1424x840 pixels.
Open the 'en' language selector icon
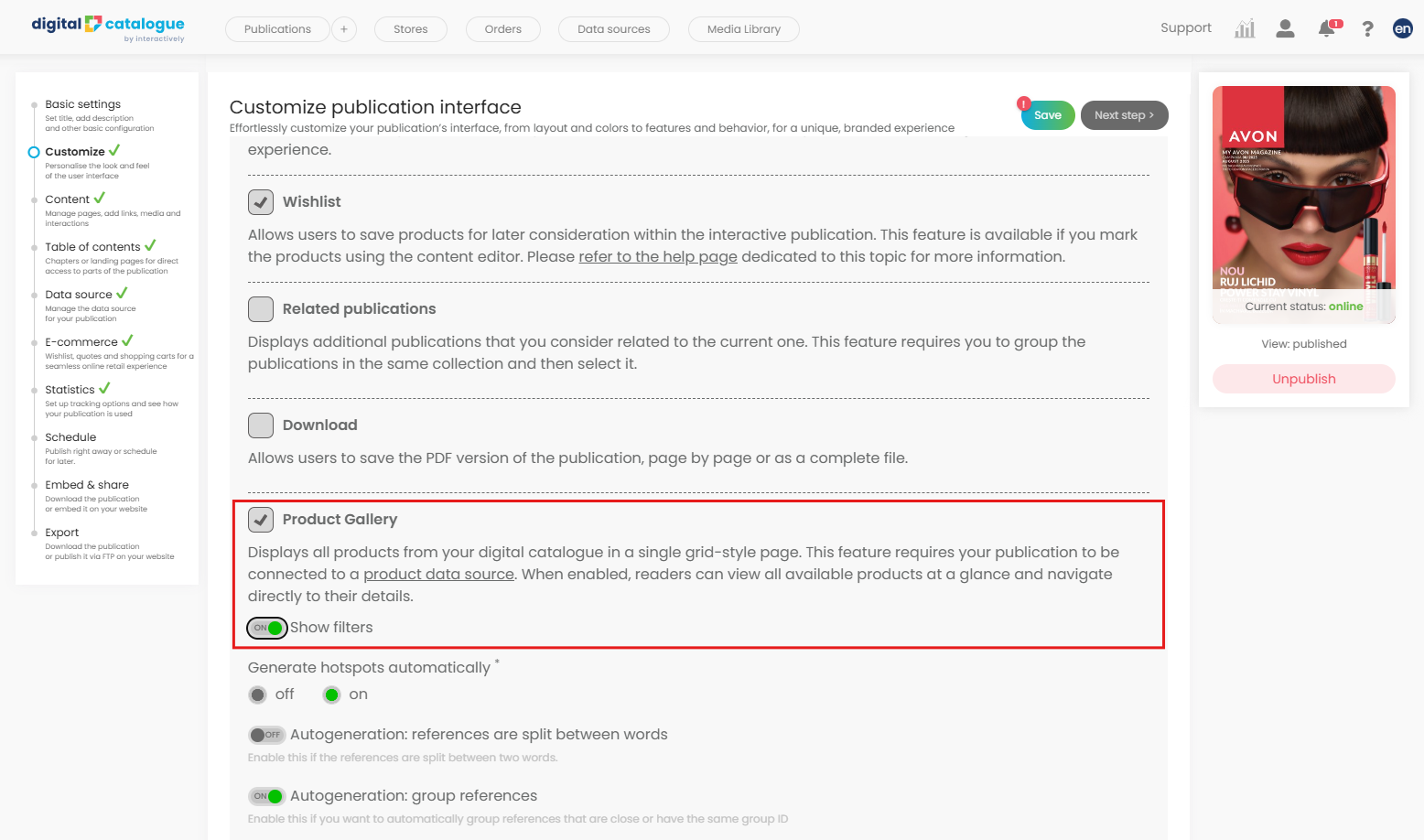point(1402,28)
